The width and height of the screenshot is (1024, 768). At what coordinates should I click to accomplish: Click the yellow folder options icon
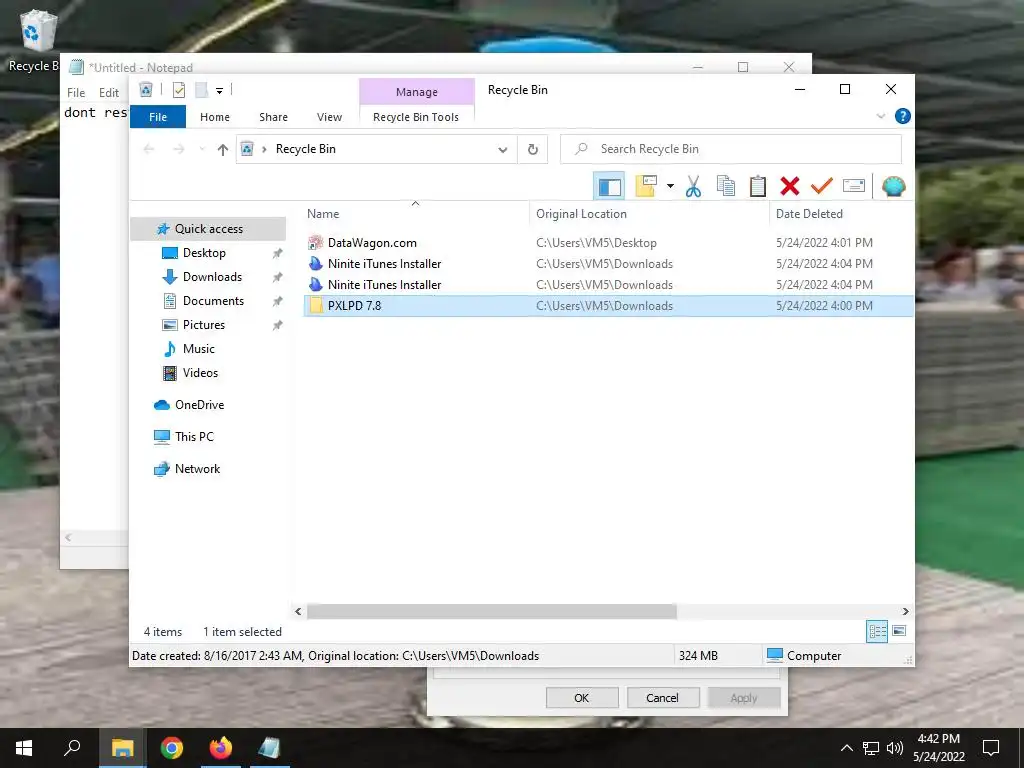point(646,187)
